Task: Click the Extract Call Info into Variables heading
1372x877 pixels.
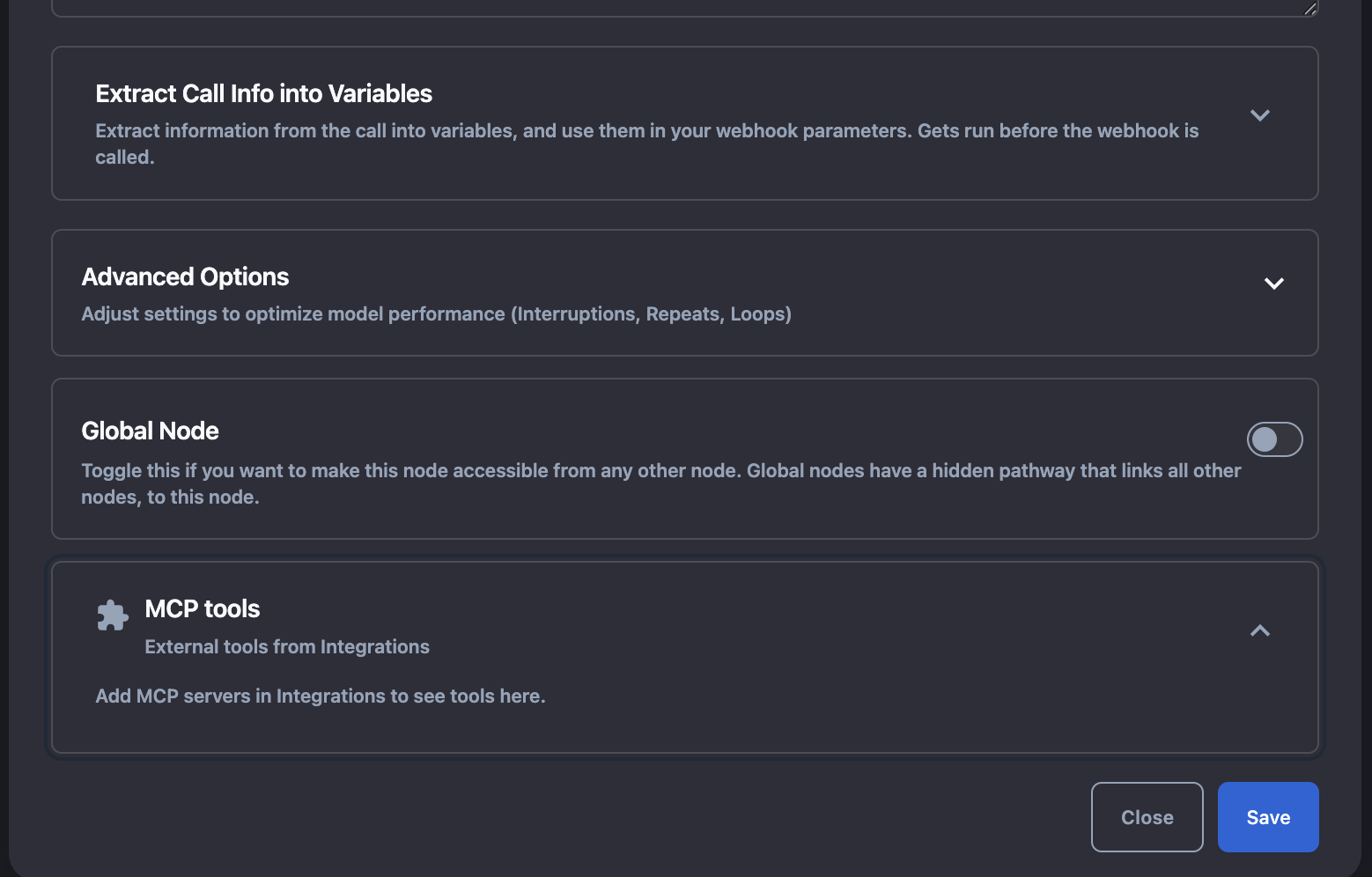Action: 263,93
